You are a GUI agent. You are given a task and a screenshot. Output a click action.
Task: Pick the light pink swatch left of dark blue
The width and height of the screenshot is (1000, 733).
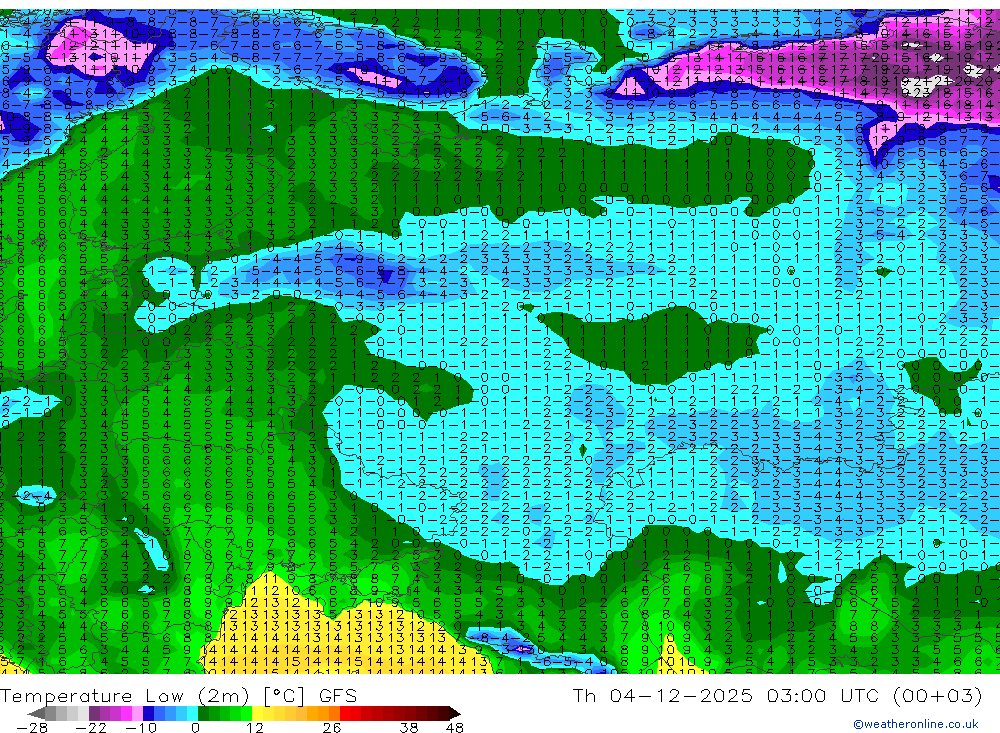137,714
